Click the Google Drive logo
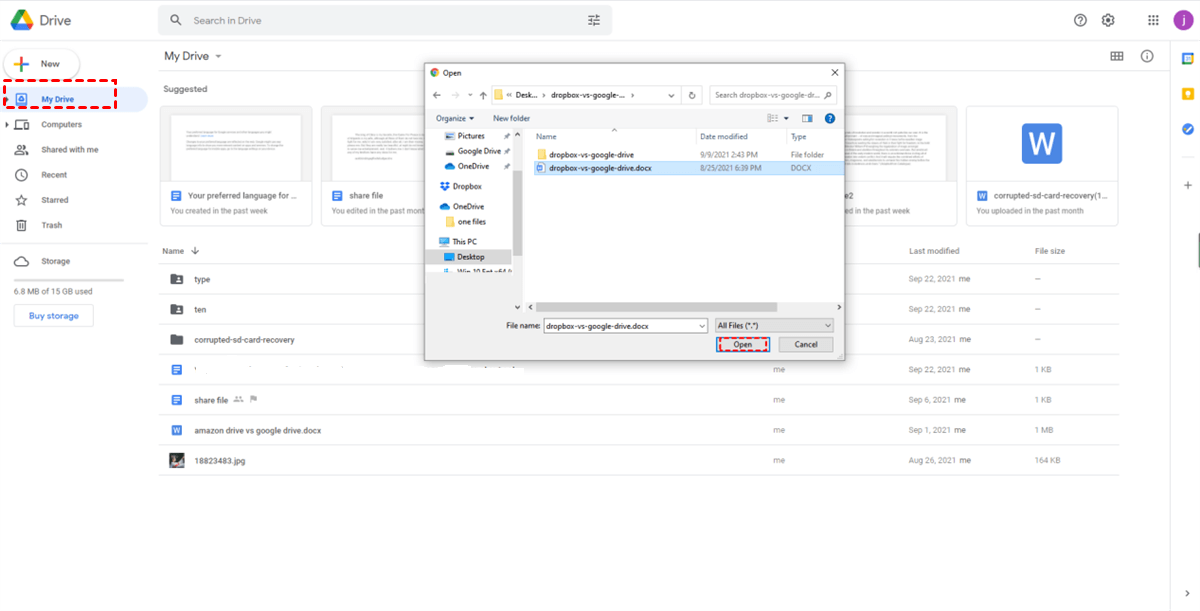The height and width of the screenshot is (611, 1200). [23, 20]
